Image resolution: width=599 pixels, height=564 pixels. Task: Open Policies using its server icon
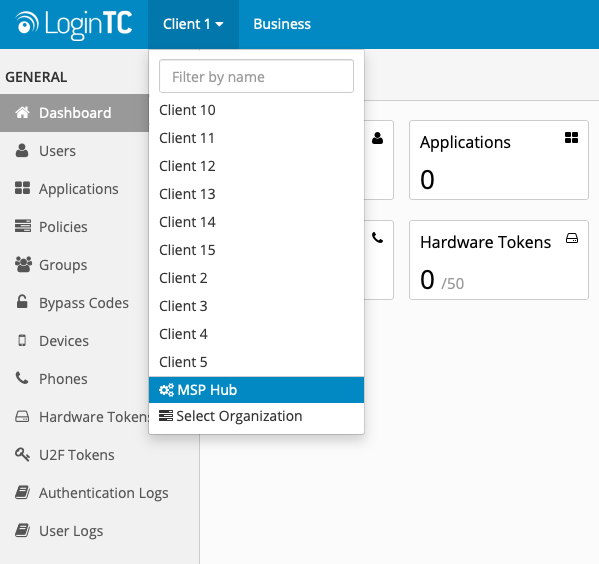coord(23,226)
